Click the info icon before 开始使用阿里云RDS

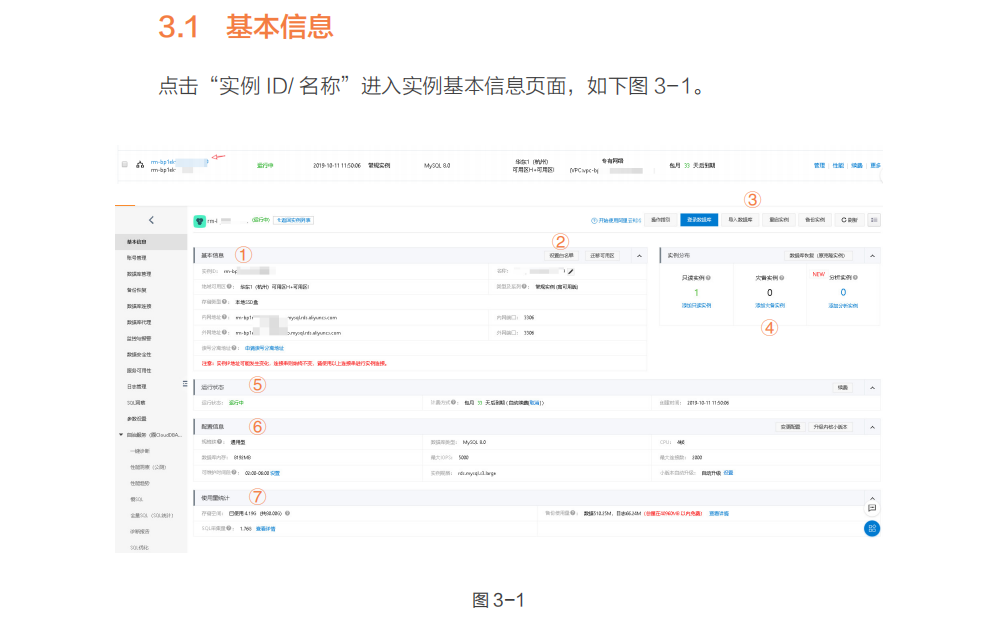592,221
